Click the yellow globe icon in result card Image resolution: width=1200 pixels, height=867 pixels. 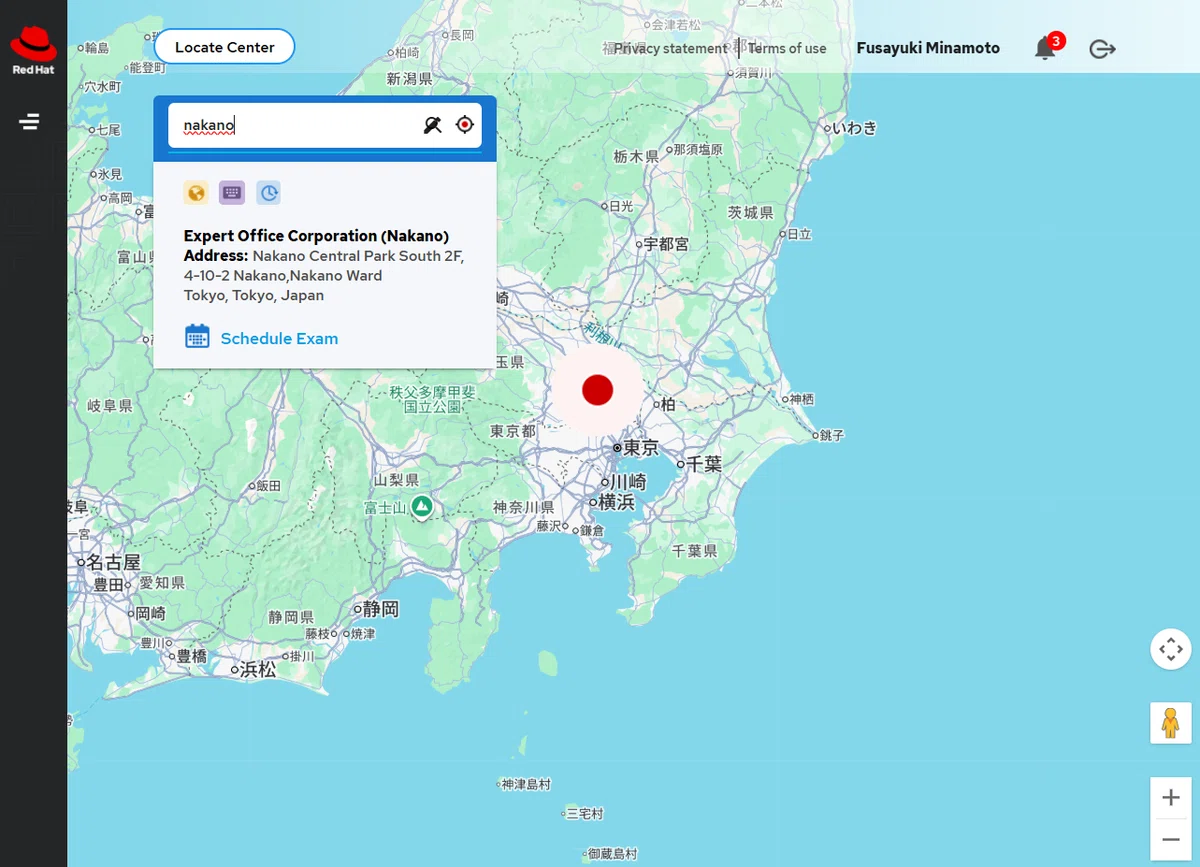(196, 193)
